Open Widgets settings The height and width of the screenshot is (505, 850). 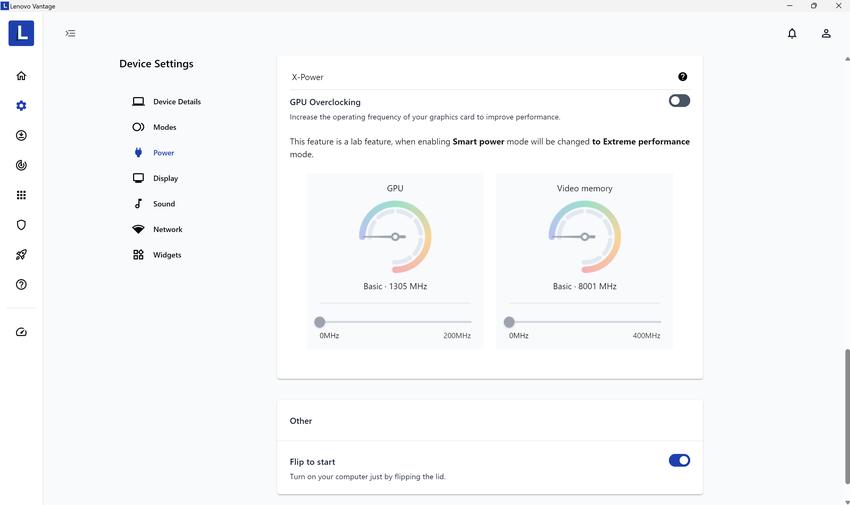[167, 255]
